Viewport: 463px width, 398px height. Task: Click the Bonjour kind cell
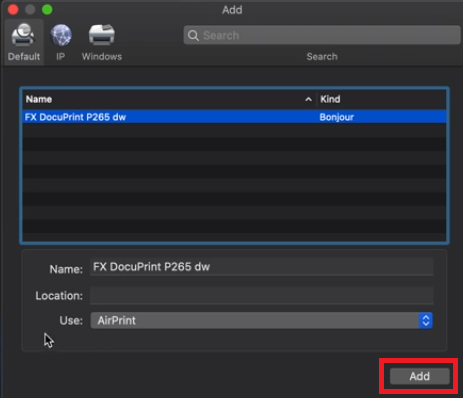tap(337, 117)
